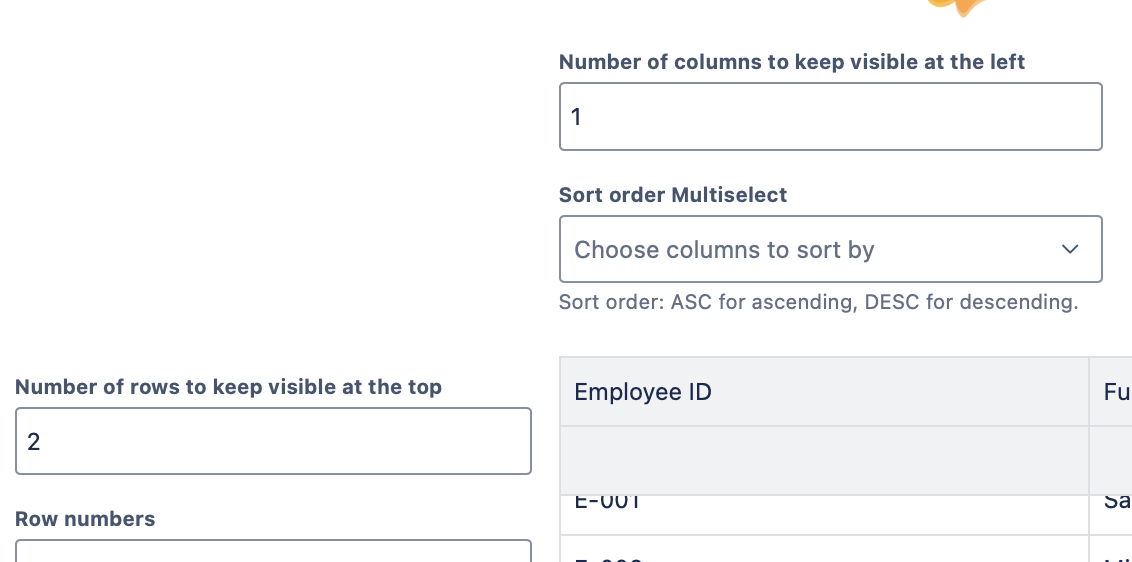
Task: Select the 'Sa' cell in first data row
Action: point(1112,504)
